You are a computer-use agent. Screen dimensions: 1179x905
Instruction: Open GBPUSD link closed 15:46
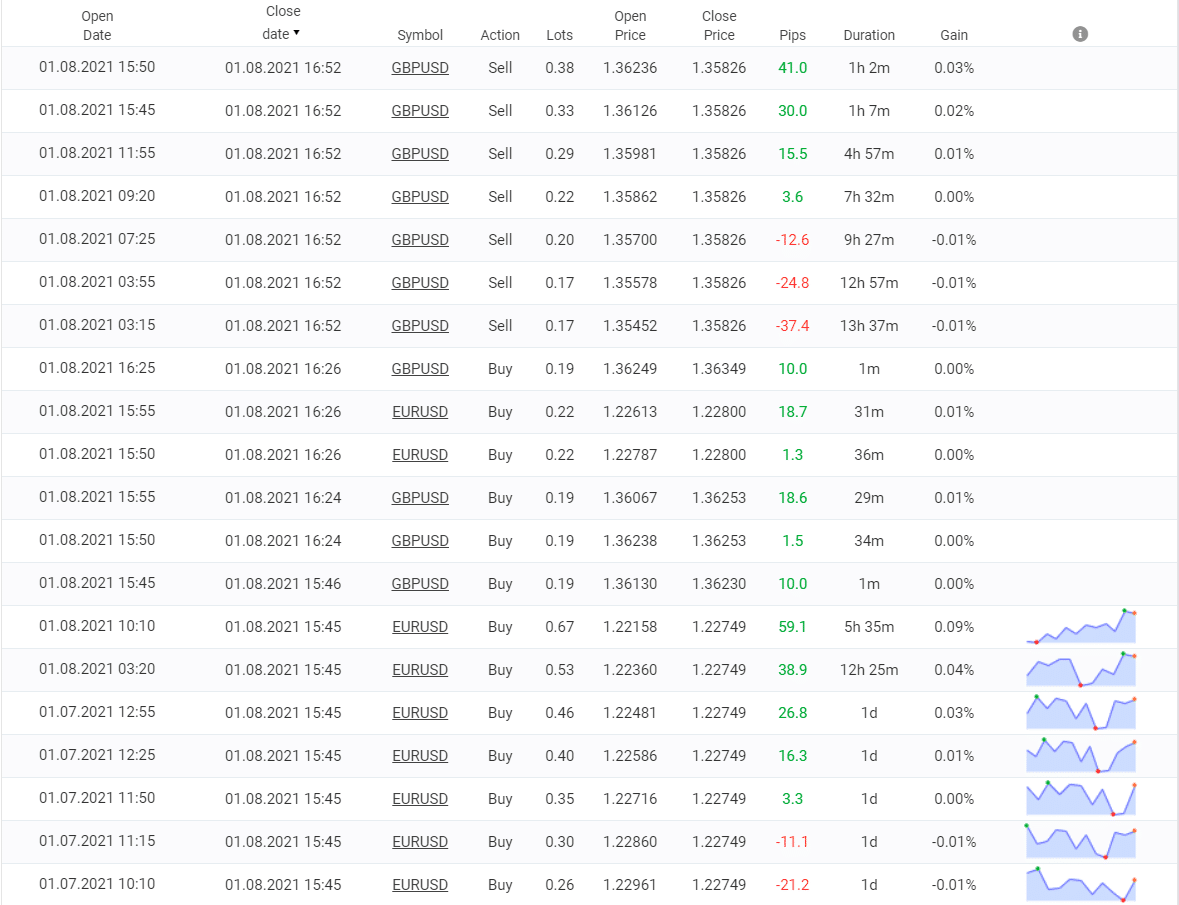[x=420, y=583]
